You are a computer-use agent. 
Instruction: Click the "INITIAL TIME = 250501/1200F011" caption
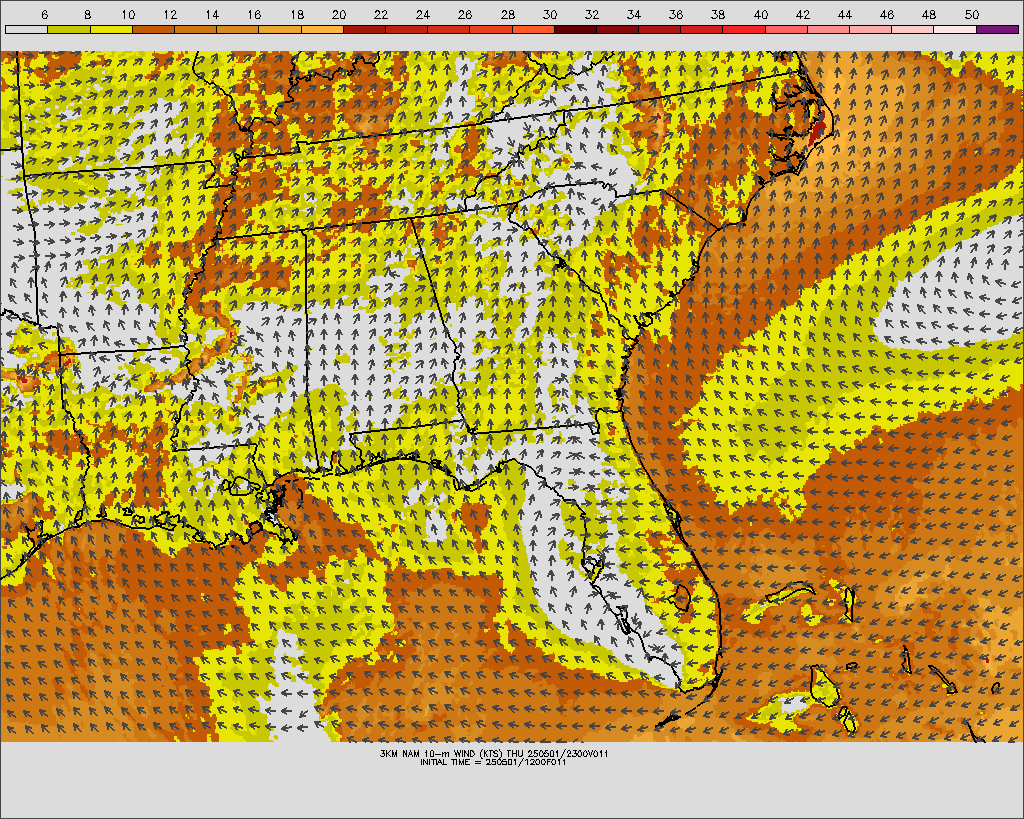[x=493, y=762]
